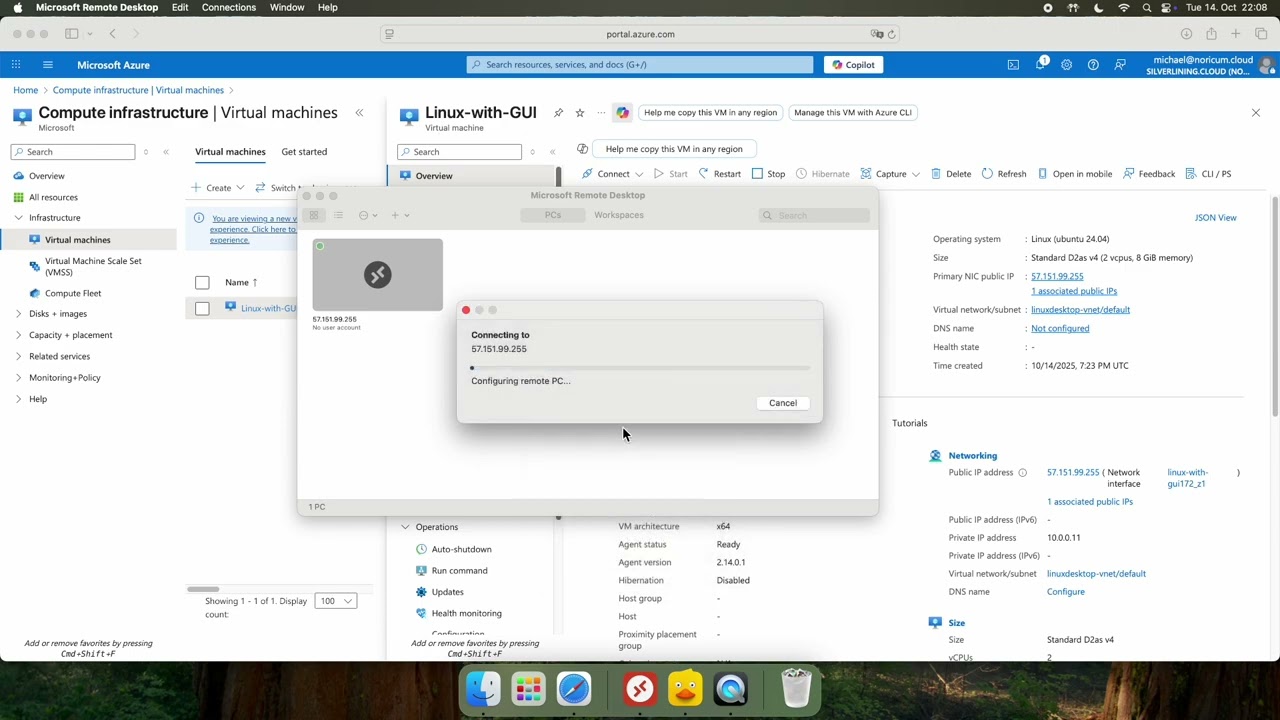Open Cloud Shell from Azure header

(1013, 65)
